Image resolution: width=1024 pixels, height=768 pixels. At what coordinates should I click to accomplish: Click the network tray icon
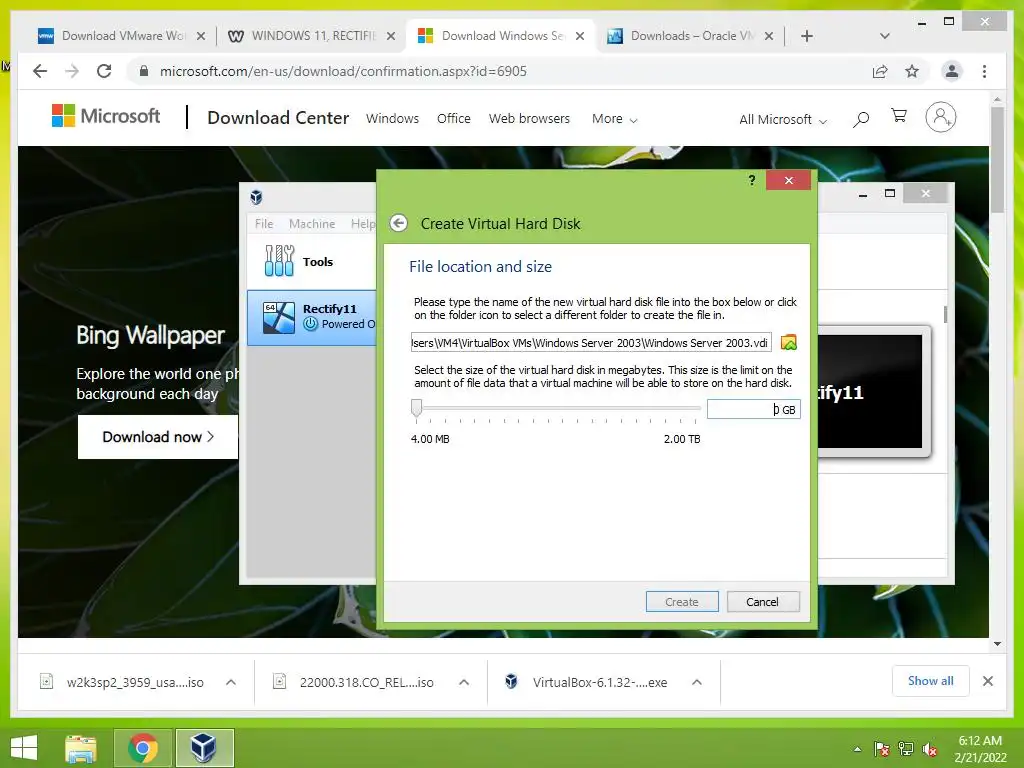pyautogui.click(x=906, y=749)
